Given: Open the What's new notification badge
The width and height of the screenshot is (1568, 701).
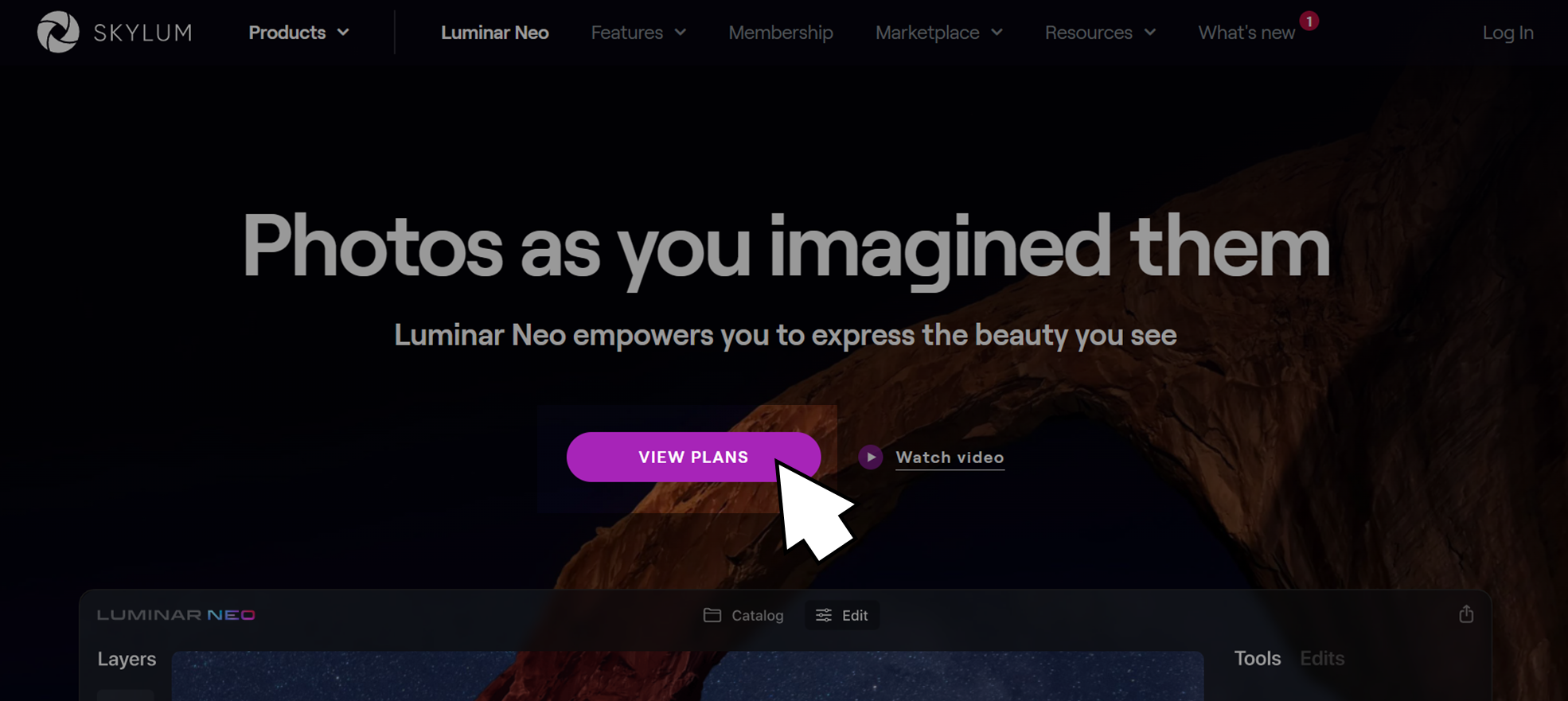Looking at the screenshot, I should point(1309,21).
